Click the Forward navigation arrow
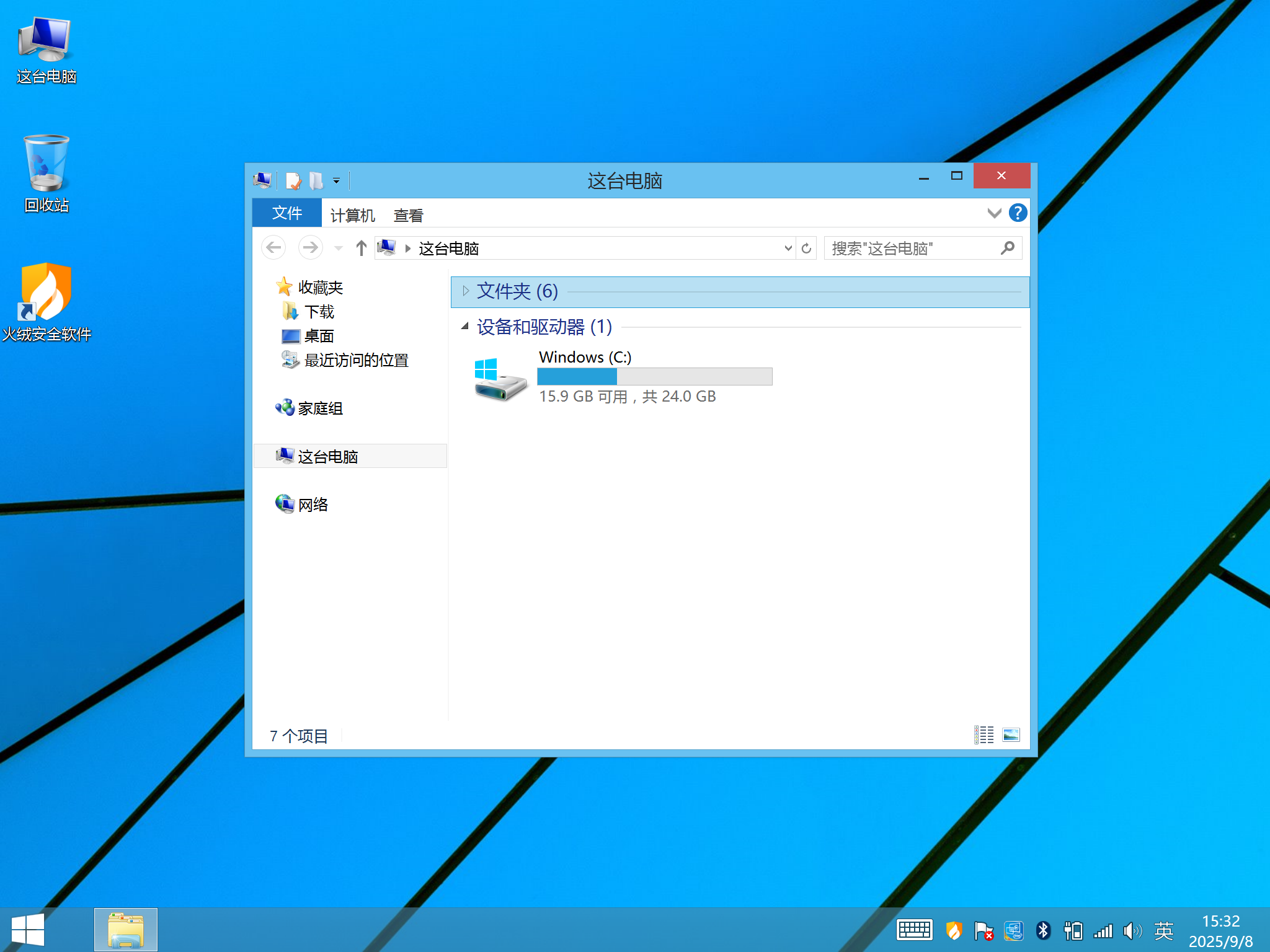This screenshot has width=1270, height=952. (x=310, y=248)
